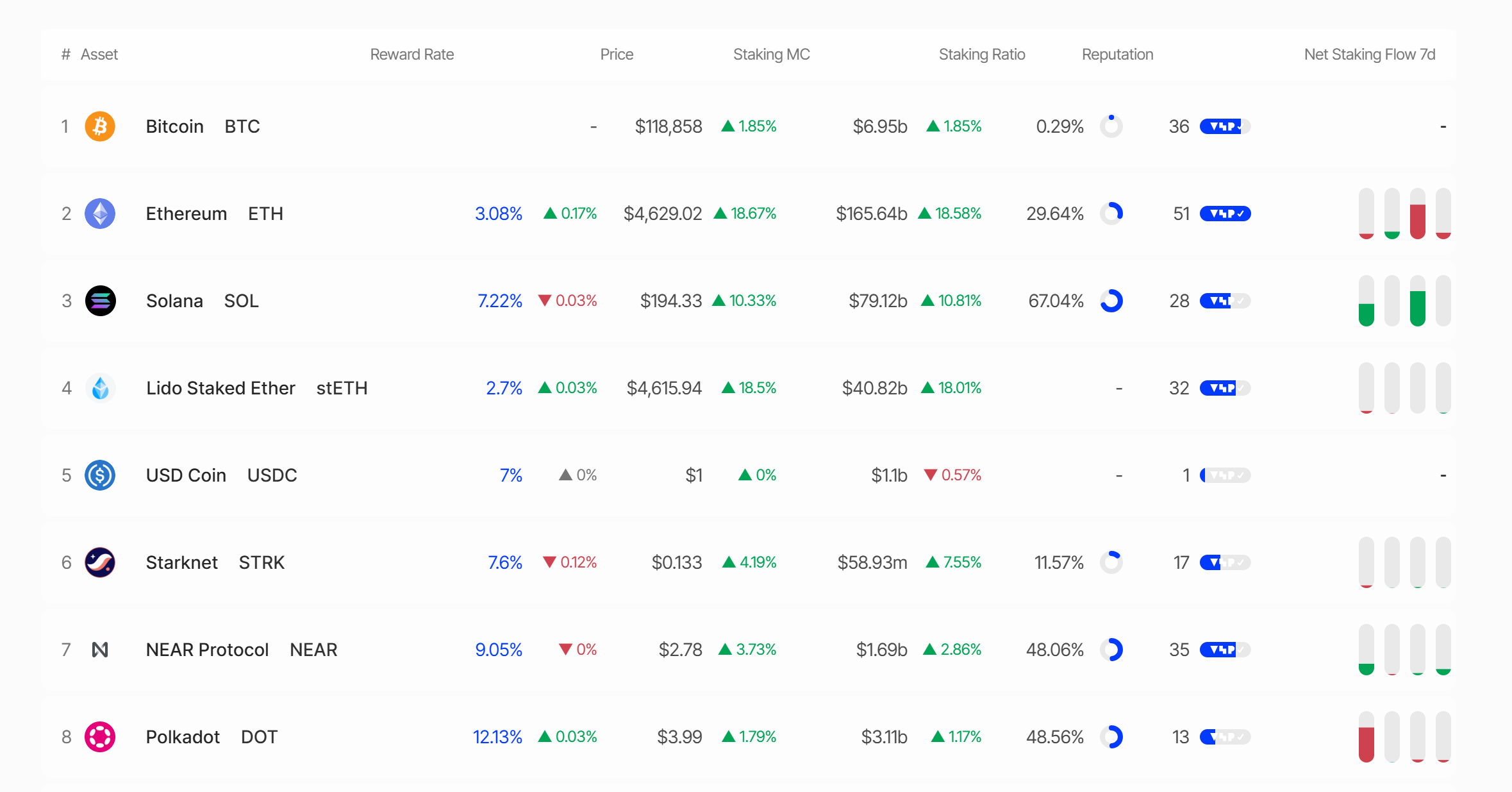Click Solana's verified staking provider badge
Screen dimensions: 1512x792
1225,301
